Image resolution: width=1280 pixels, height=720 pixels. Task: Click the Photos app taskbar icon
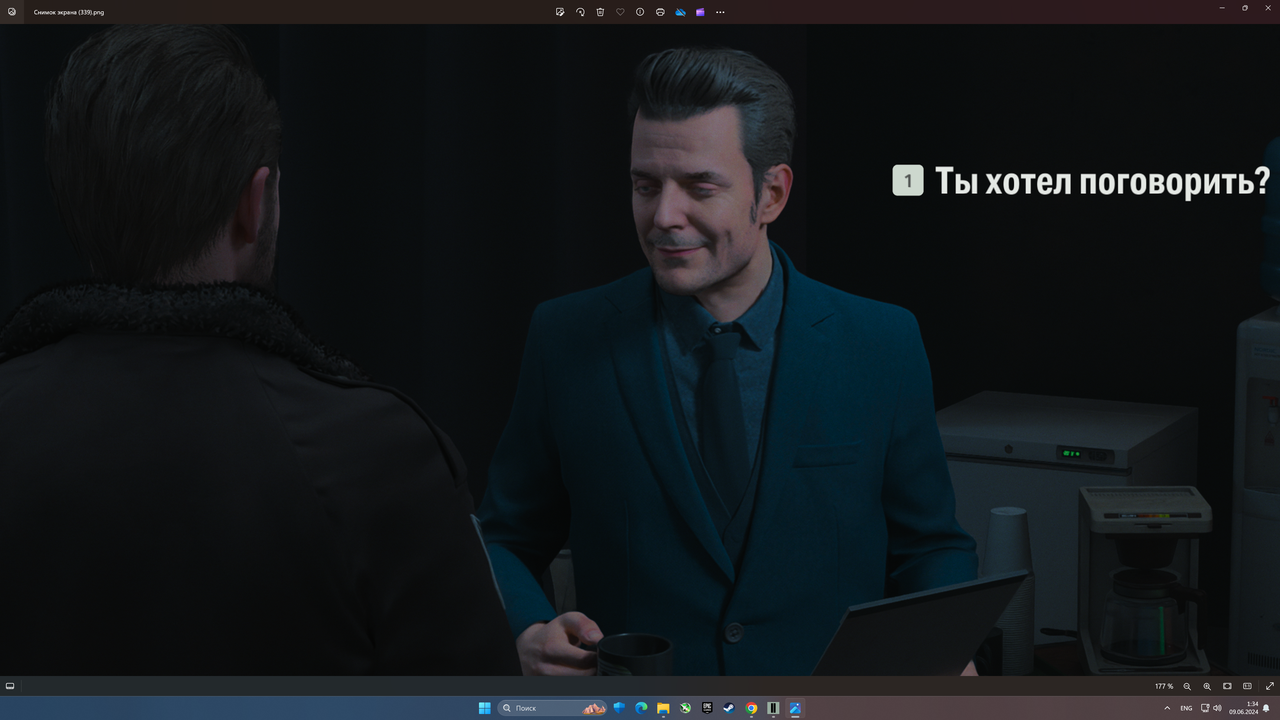[x=795, y=708]
